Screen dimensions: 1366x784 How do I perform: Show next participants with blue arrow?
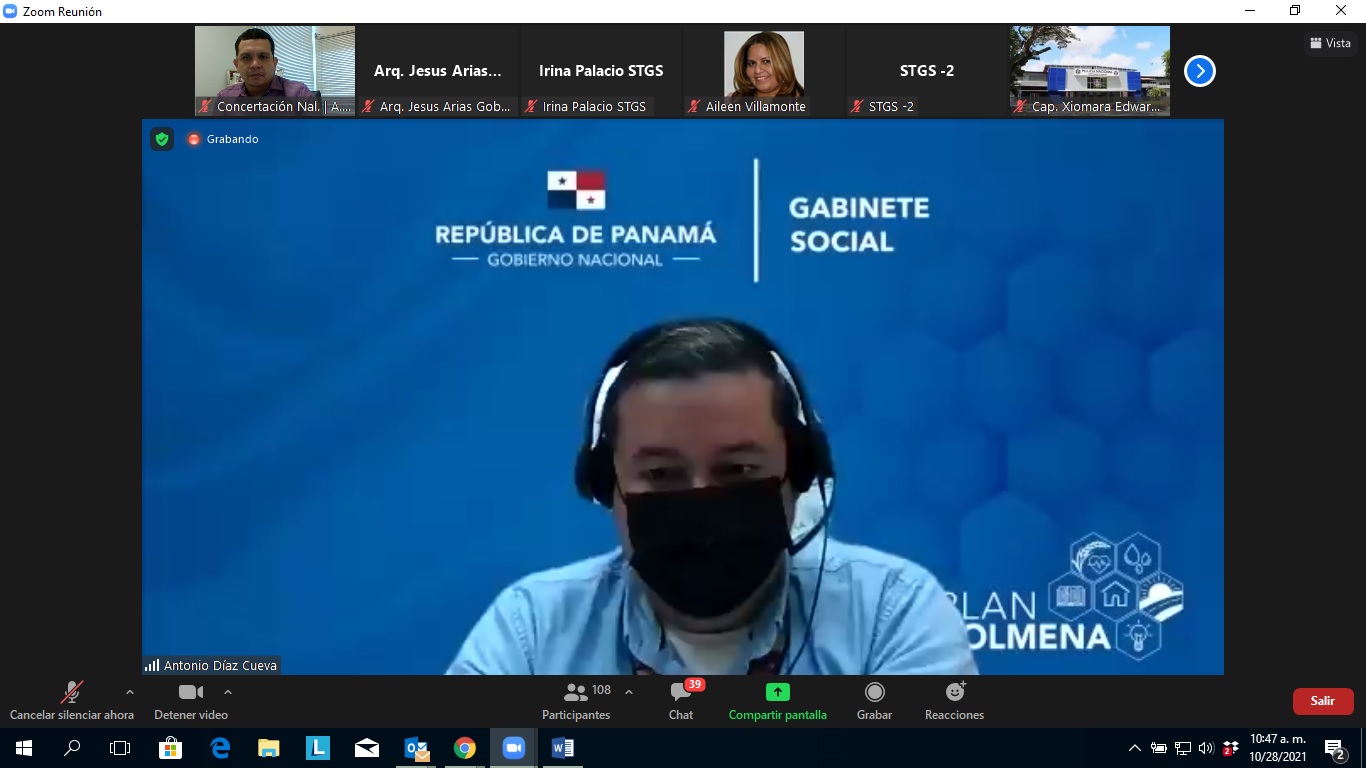pos(1199,71)
